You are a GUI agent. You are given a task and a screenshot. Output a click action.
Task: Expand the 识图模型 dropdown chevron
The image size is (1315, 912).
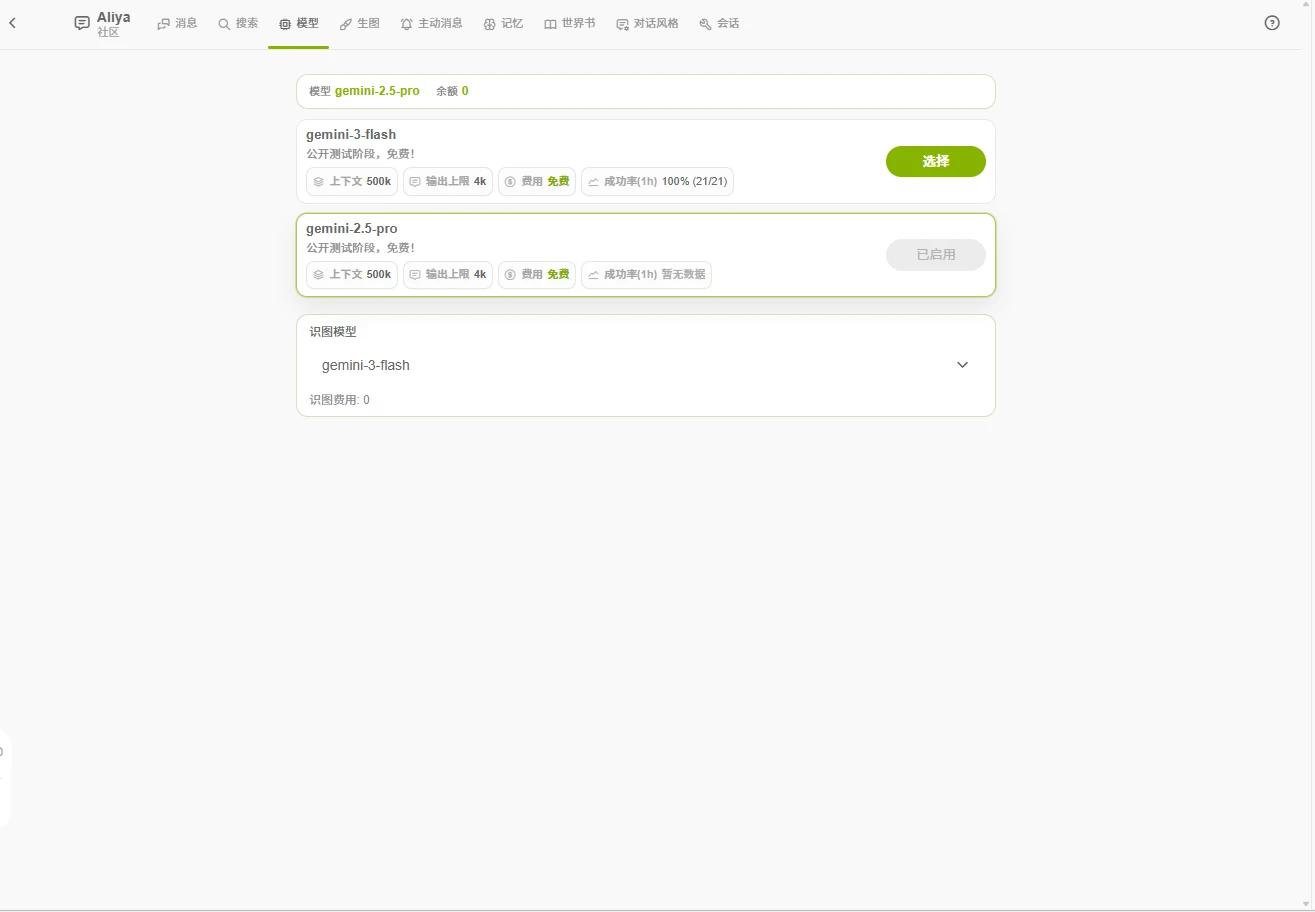962,365
